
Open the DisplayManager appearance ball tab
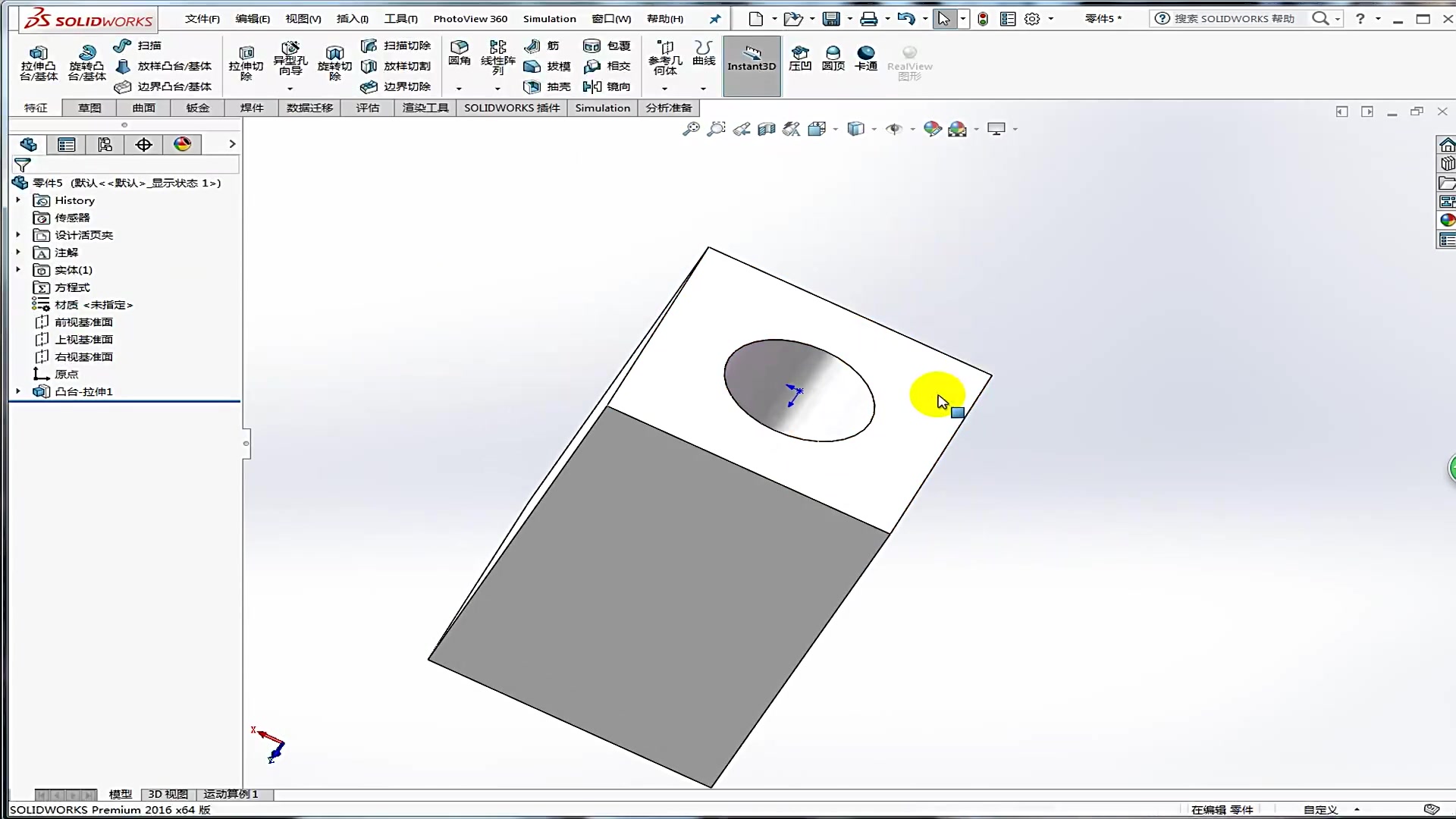point(182,144)
